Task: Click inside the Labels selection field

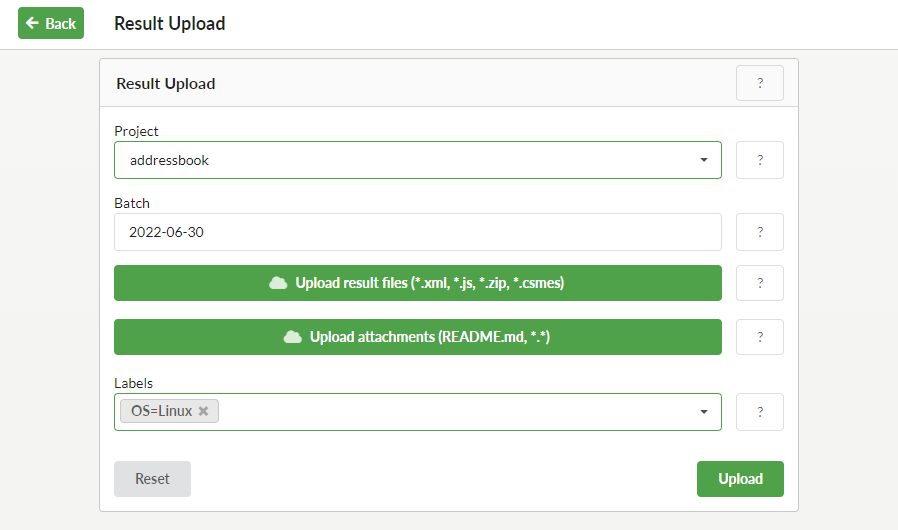Action: (458, 412)
